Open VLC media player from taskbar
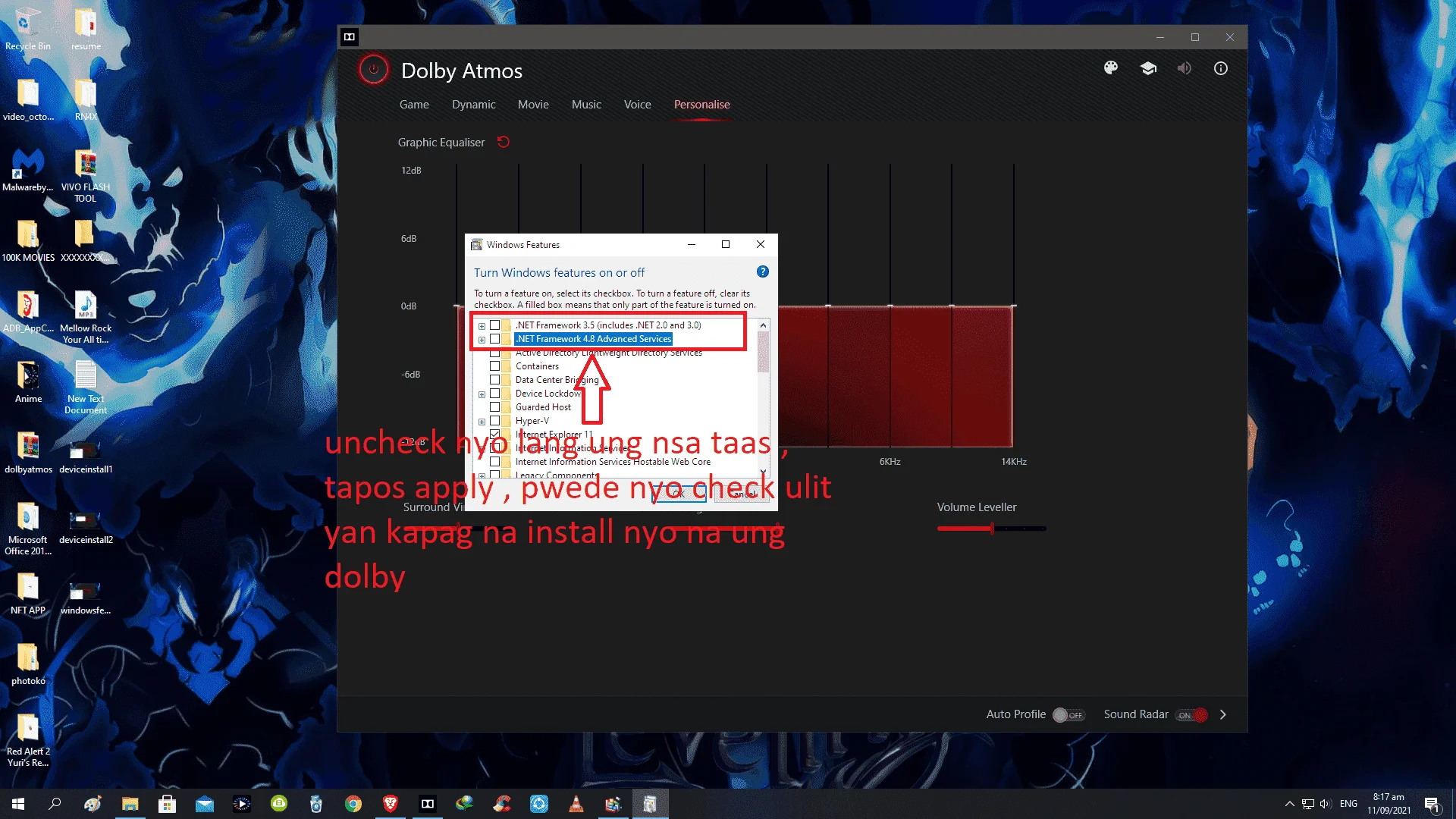This screenshot has height=819, width=1456. (x=576, y=804)
